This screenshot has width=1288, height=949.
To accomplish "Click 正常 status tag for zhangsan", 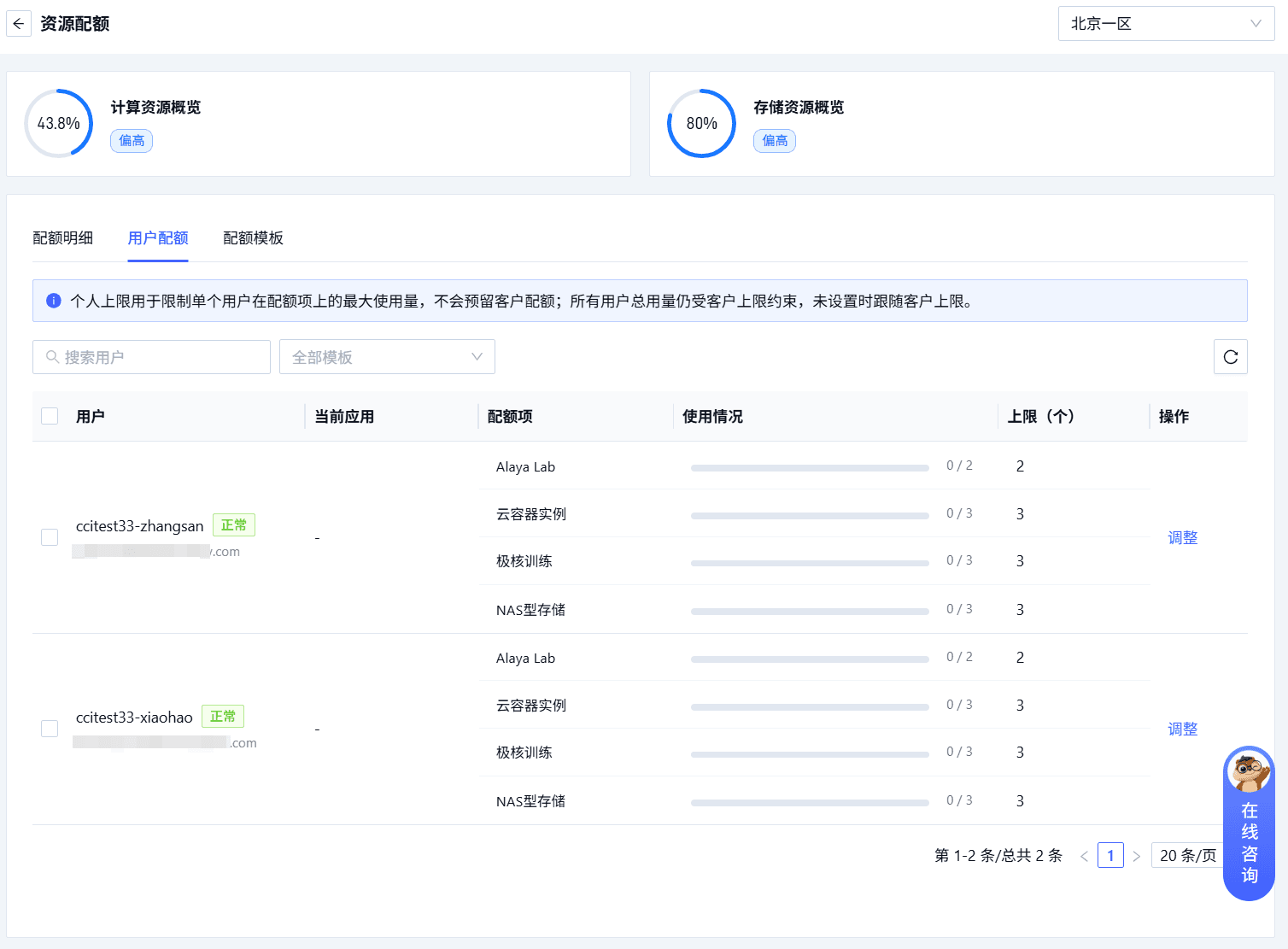I will pyautogui.click(x=233, y=524).
